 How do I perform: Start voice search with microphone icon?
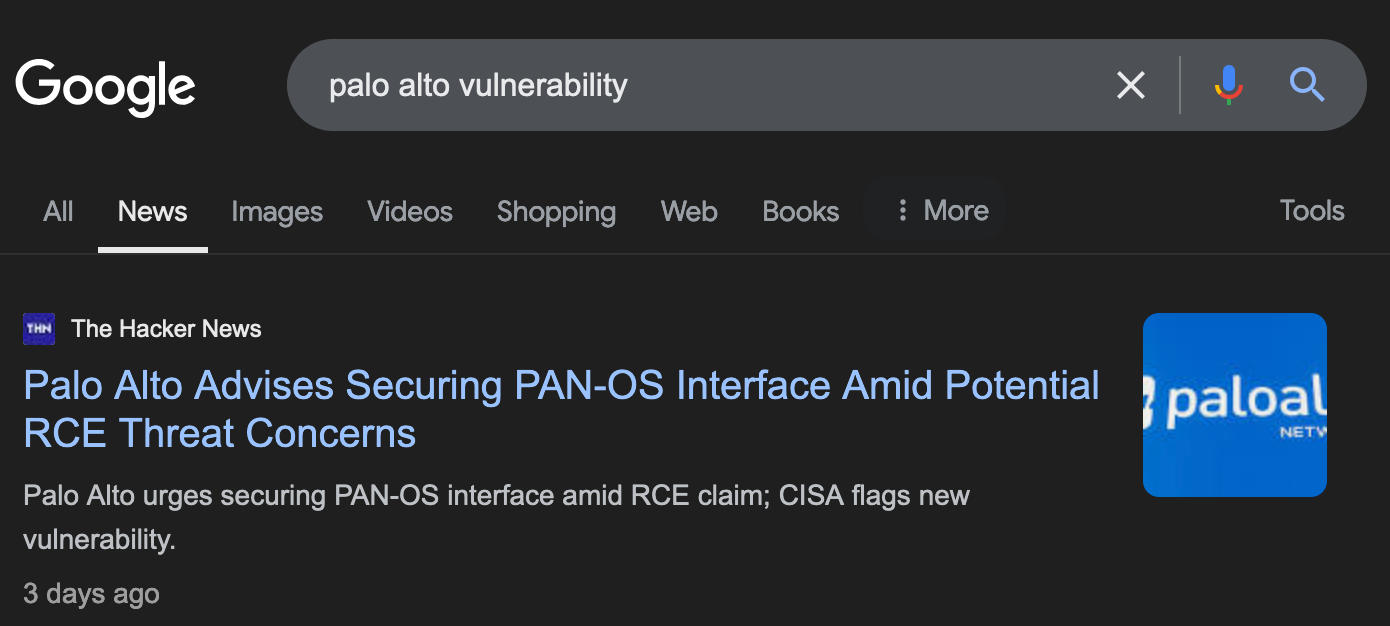point(1228,86)
